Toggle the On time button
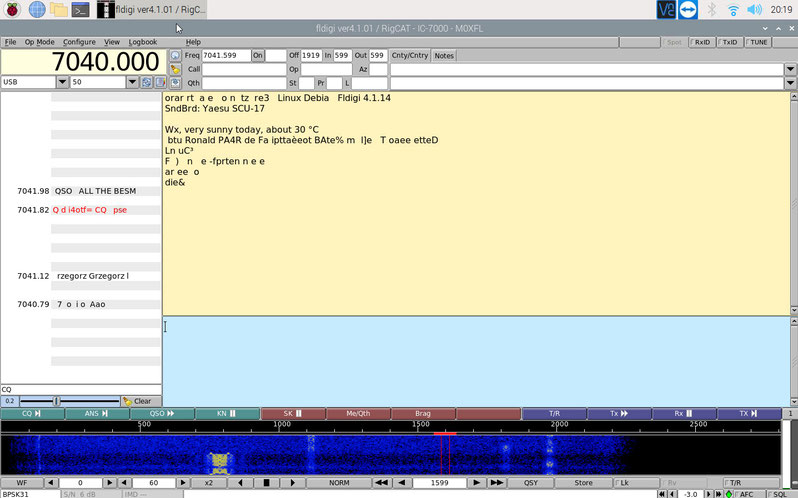 point(258,55)
